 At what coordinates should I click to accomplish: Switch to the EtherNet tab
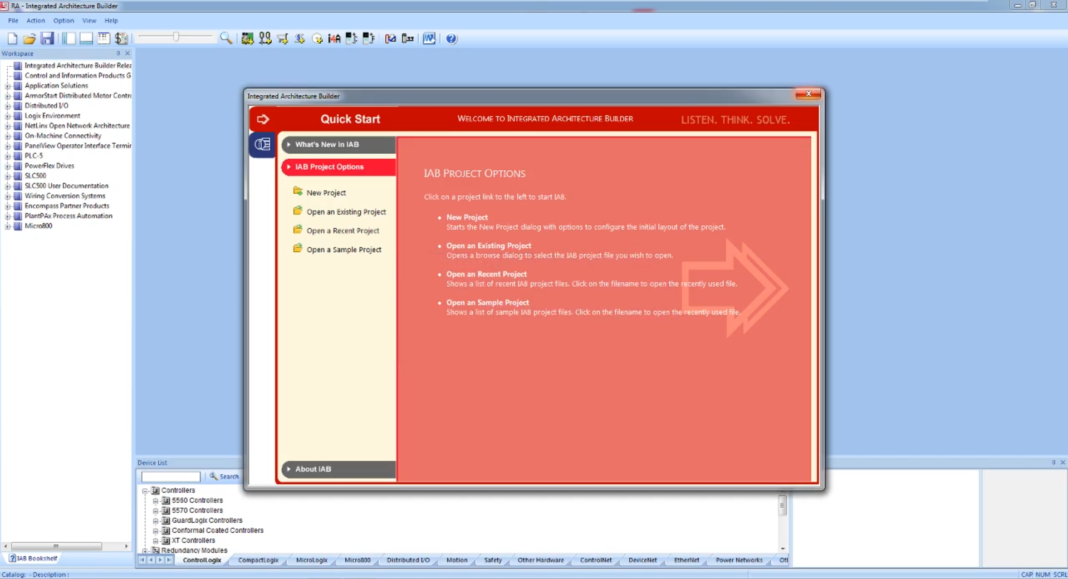(x=687, y=561)
